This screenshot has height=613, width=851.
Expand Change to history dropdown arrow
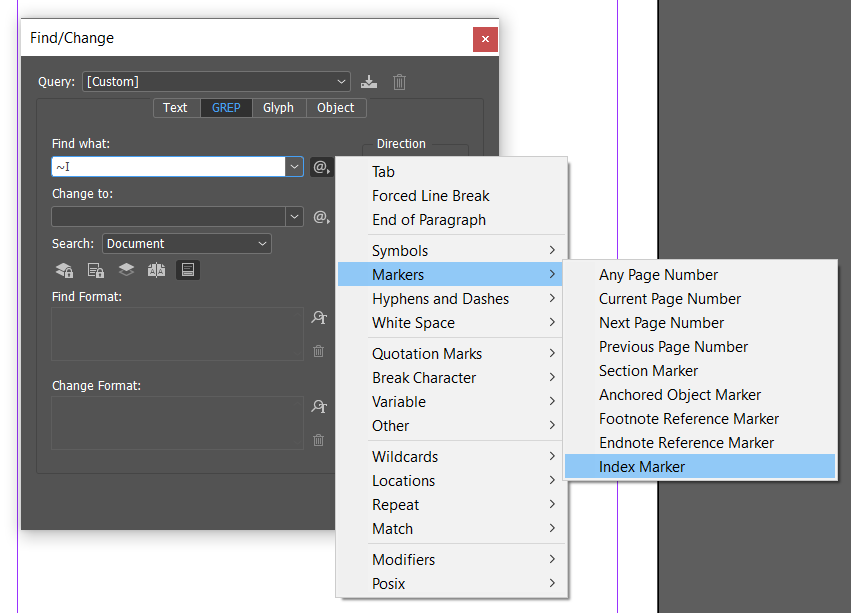pos(294,217)
